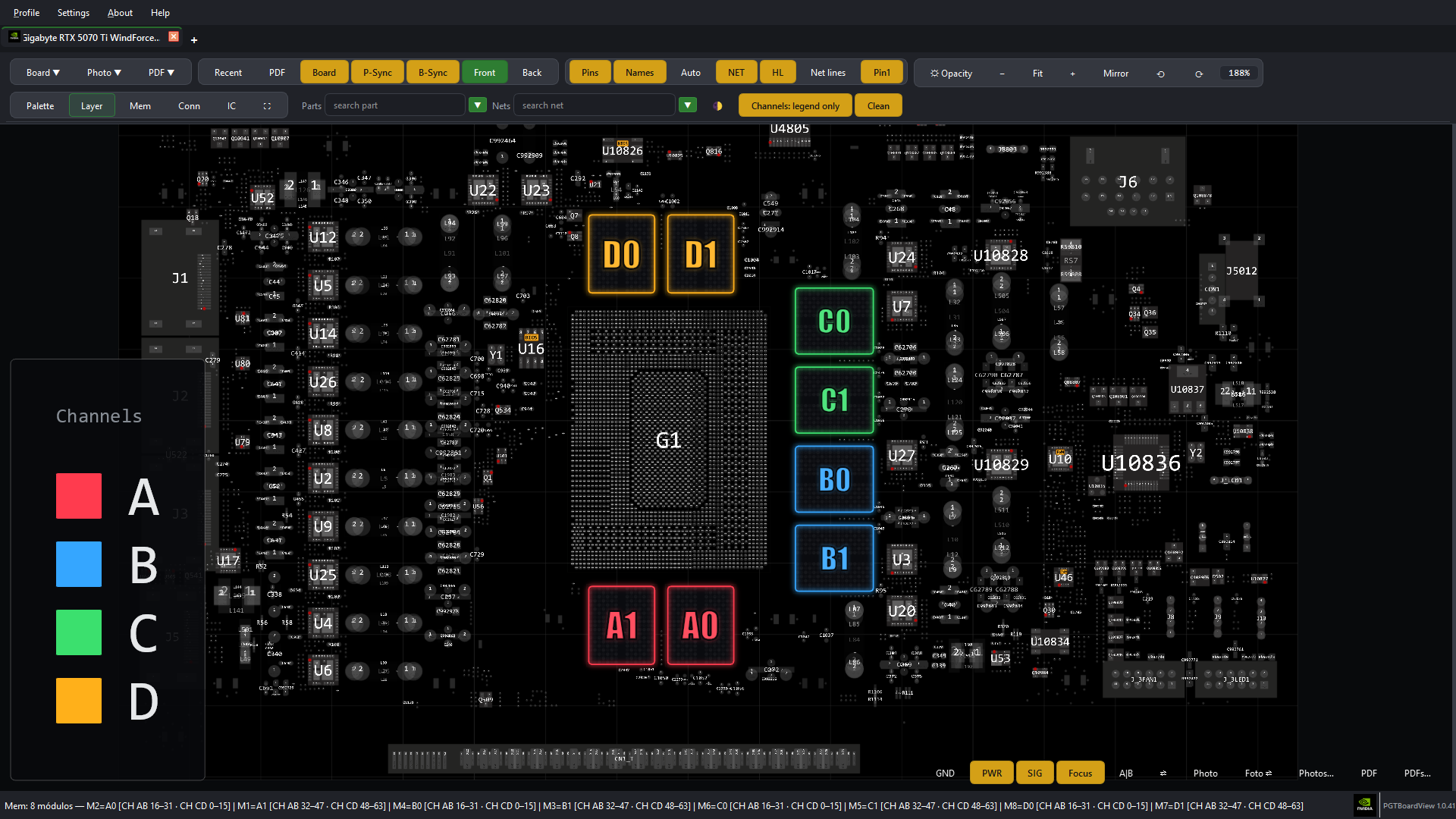Click the rotate clockwise icon
Image resolution: width=1456 pixels, height=819 pixels.
pyautogui.click(x=1199, y=74)
